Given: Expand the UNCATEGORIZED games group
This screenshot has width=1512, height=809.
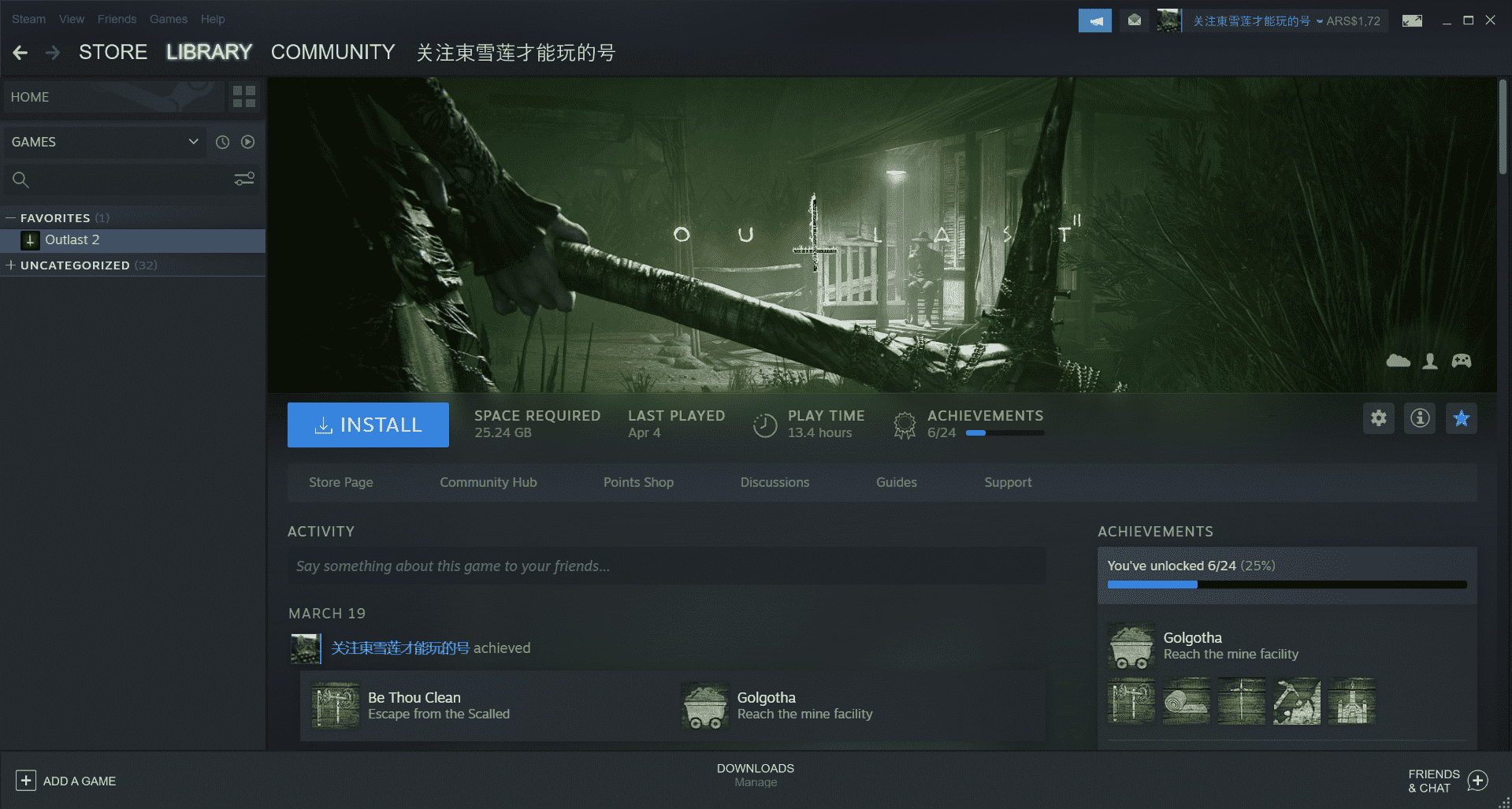Looking at the screenshot, I should point(9,265).
